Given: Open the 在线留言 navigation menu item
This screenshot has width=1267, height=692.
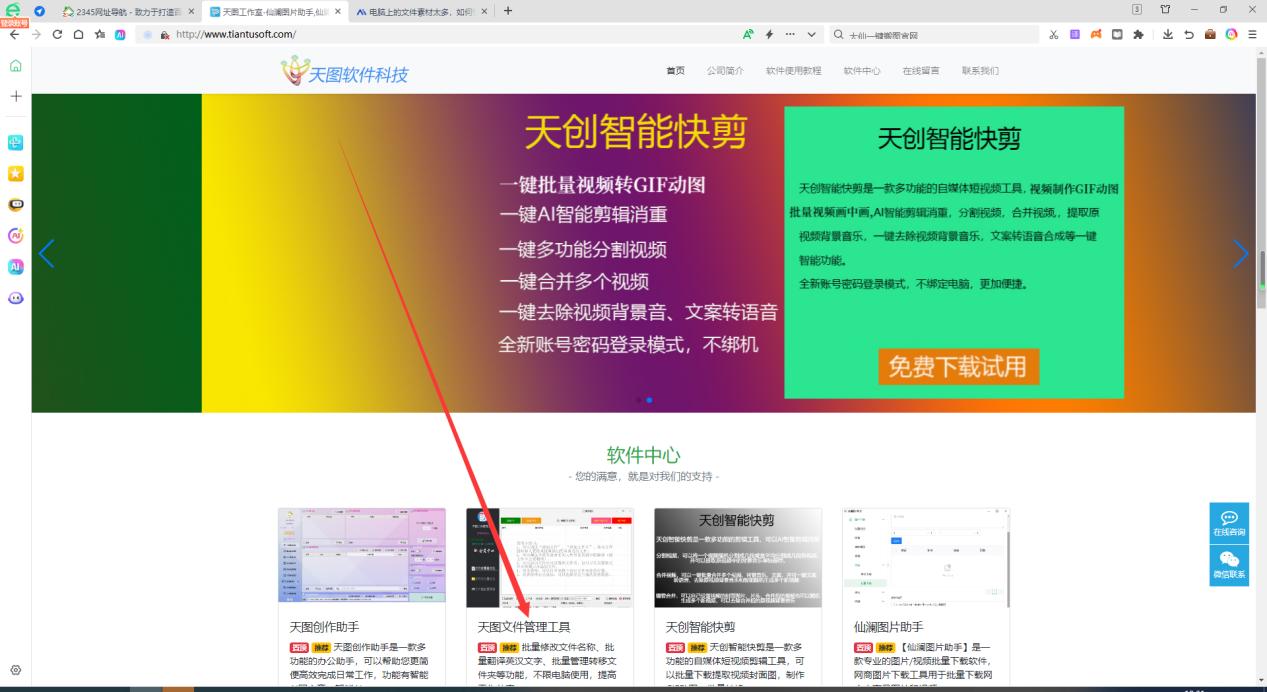Looking at the screenshot, I should coord(921,71).
